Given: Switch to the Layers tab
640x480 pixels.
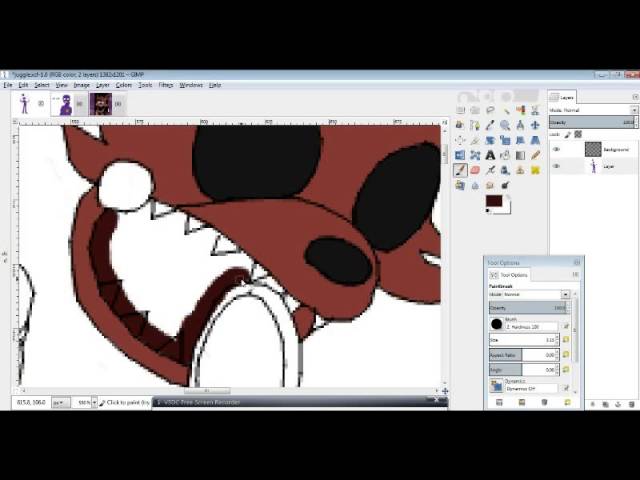Looking at the screenshot, I should [x=562, y=97].
